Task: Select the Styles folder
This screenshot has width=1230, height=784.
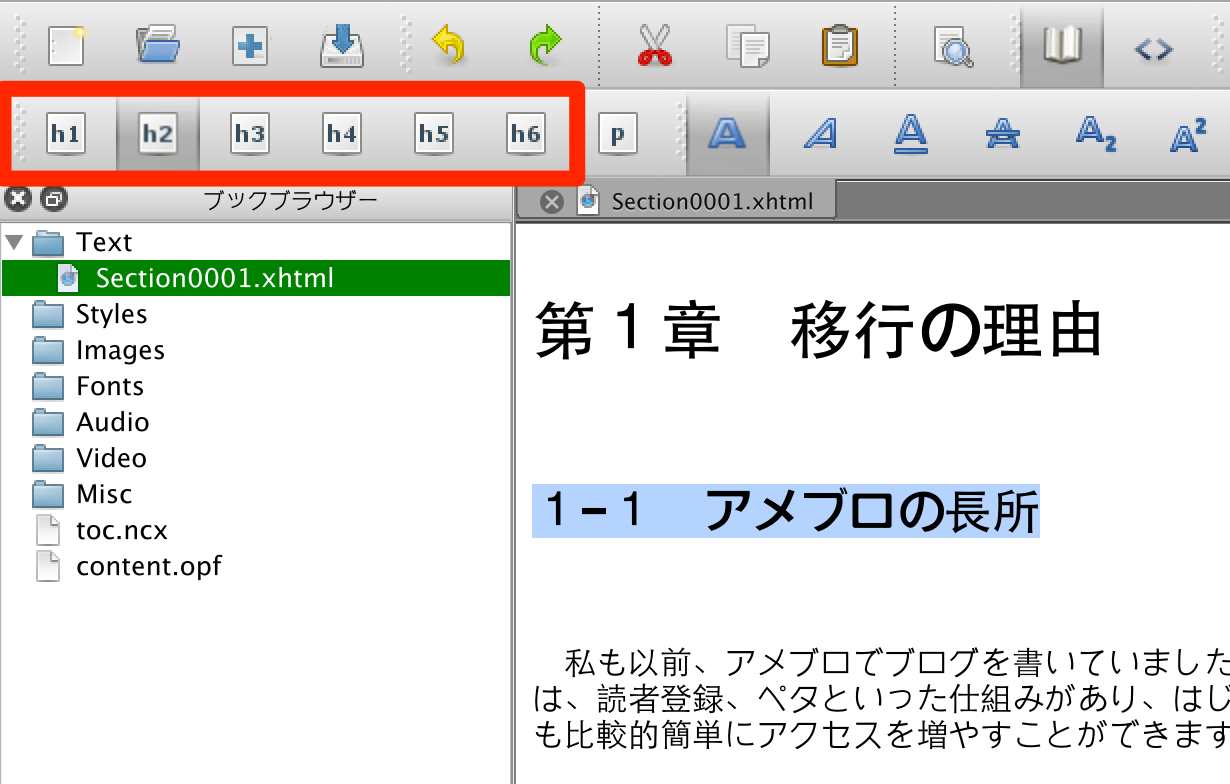Action: pos(111,314)
